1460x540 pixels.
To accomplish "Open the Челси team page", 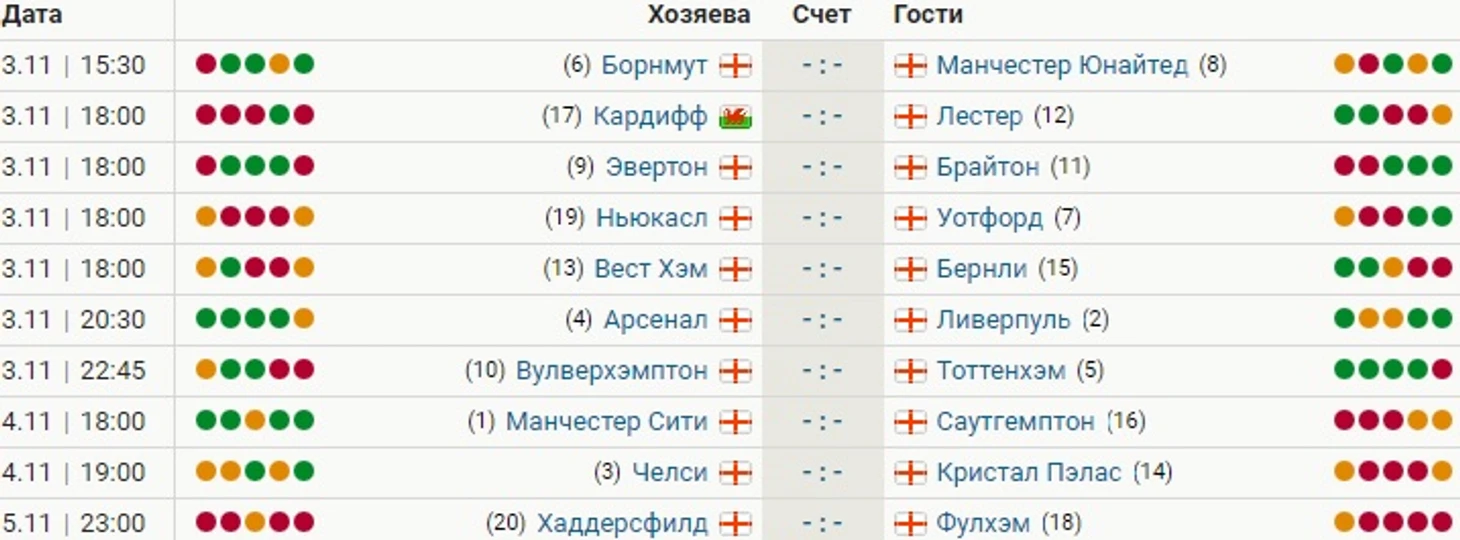I will [x=670, y=472].
